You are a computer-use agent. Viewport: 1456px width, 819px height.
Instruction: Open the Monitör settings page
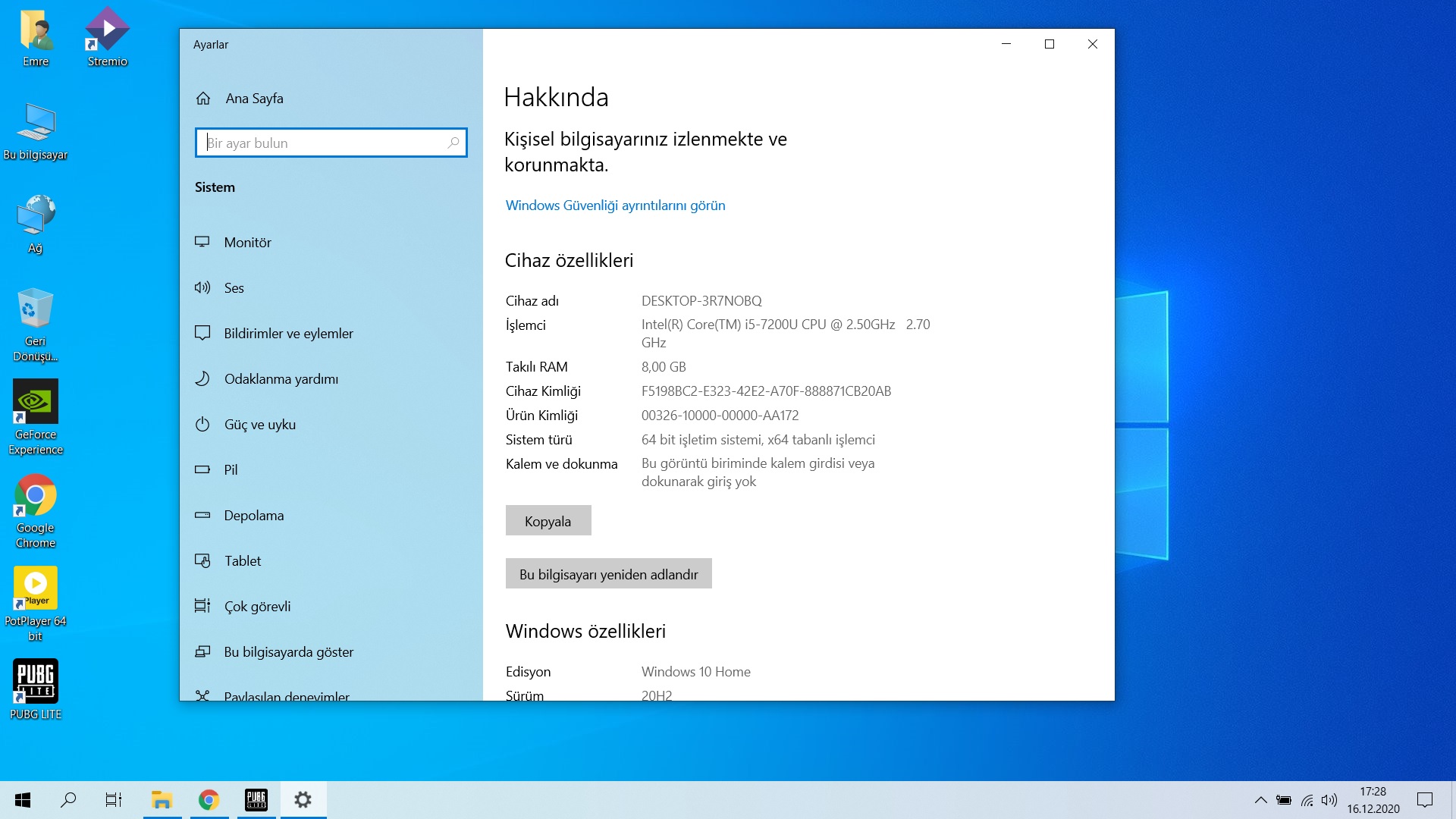331,243
